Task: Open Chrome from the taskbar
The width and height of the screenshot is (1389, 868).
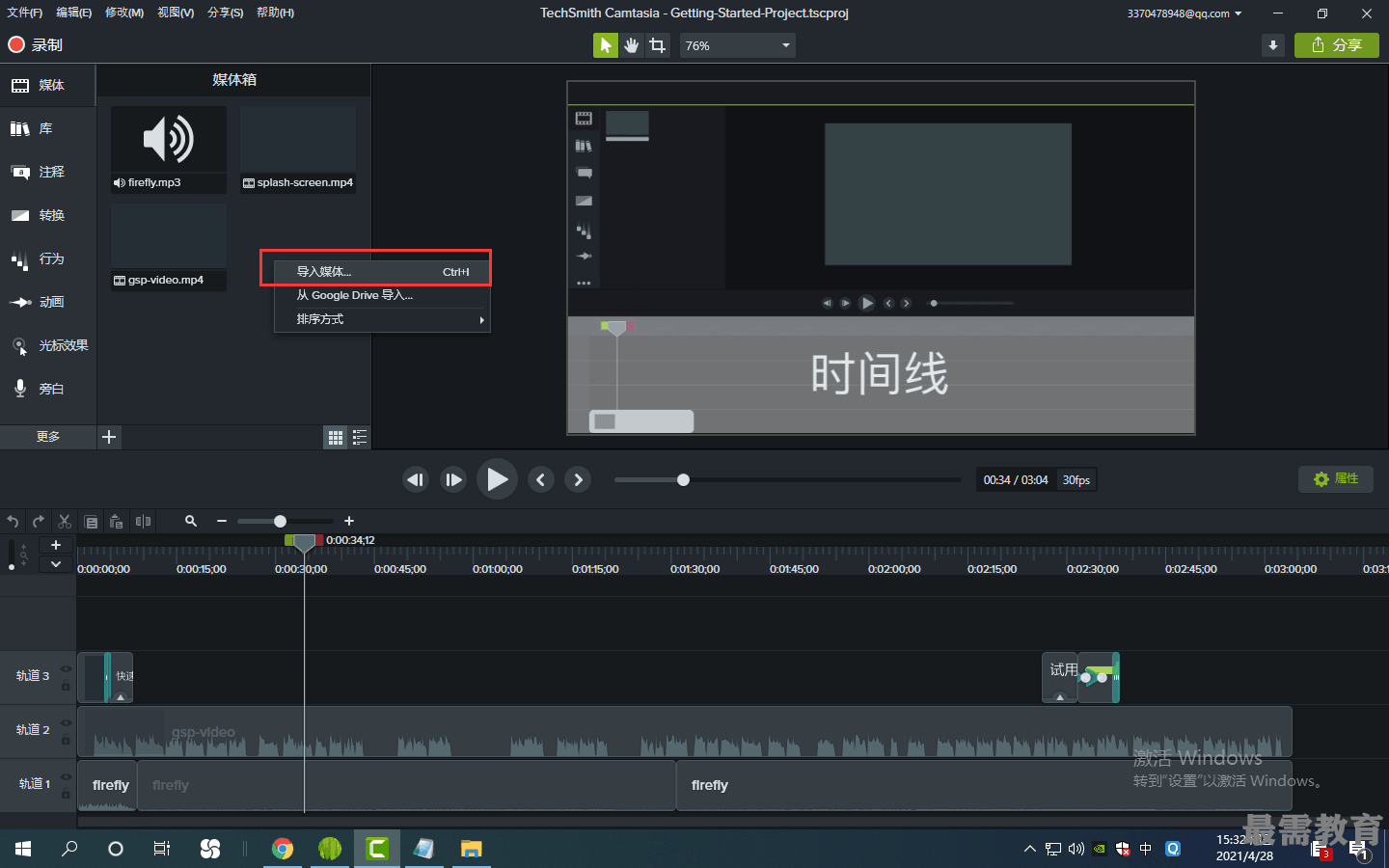Action: tap(283, 849)
